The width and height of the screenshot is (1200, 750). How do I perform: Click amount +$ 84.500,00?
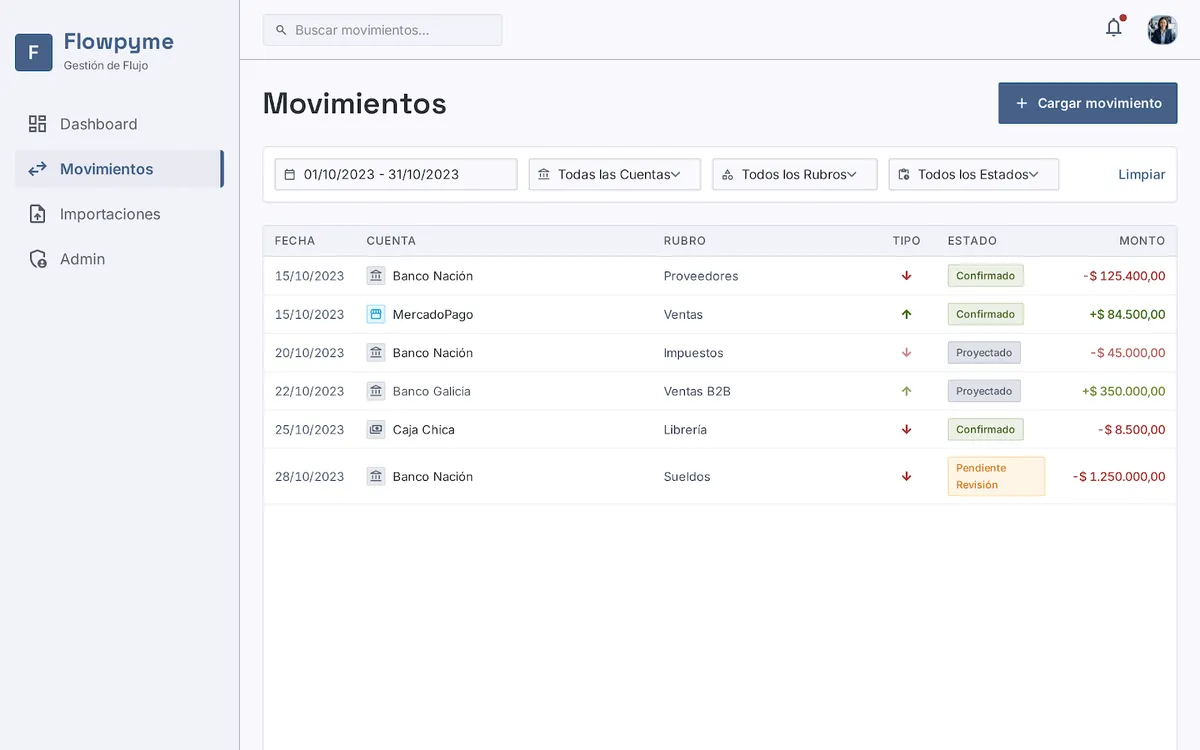[1127, 314]
